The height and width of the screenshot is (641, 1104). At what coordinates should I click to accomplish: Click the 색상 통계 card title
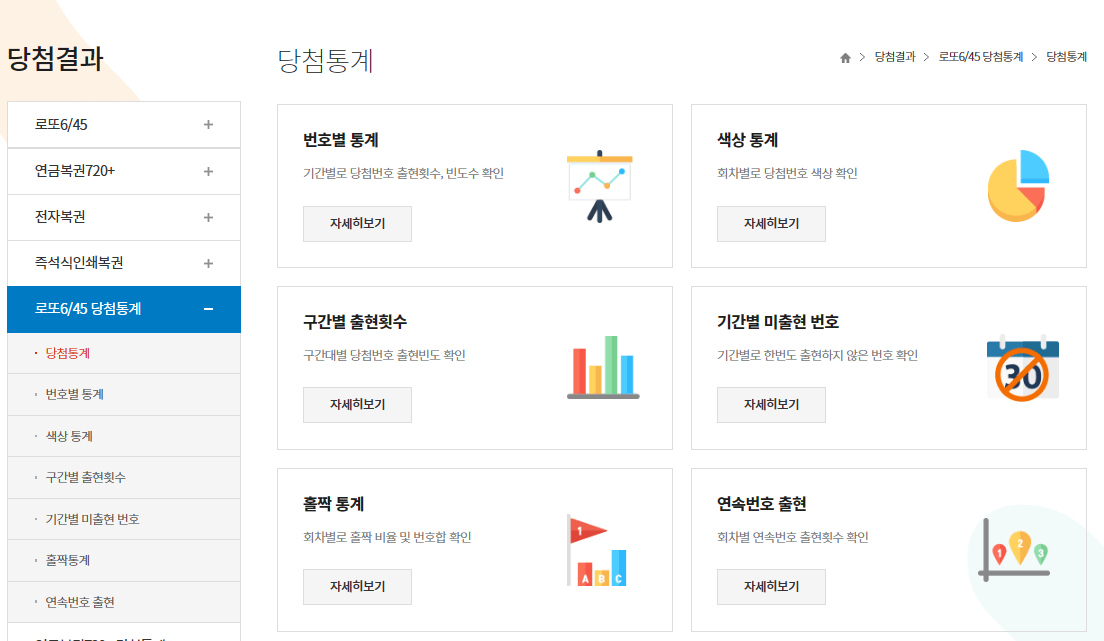point(748,140)
